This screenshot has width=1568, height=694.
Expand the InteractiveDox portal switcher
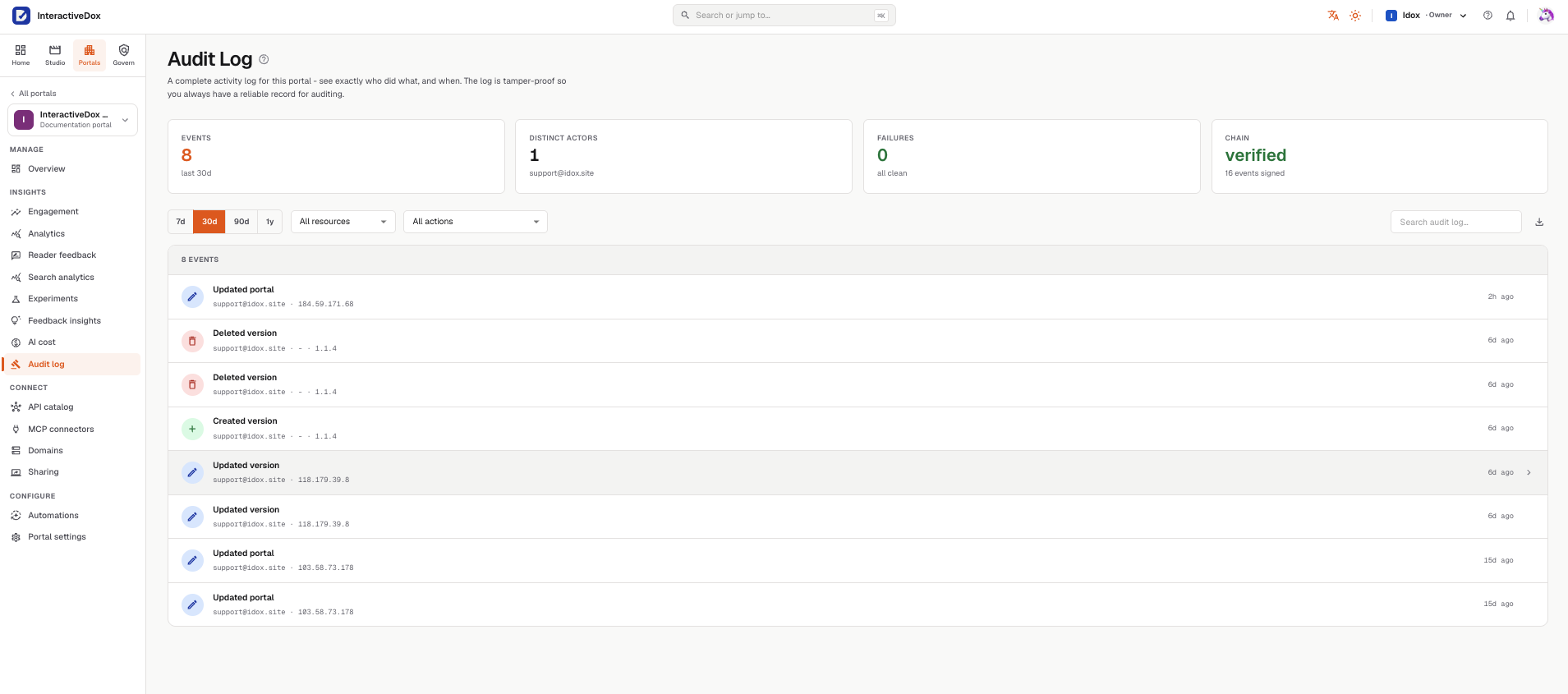(73, 120)
